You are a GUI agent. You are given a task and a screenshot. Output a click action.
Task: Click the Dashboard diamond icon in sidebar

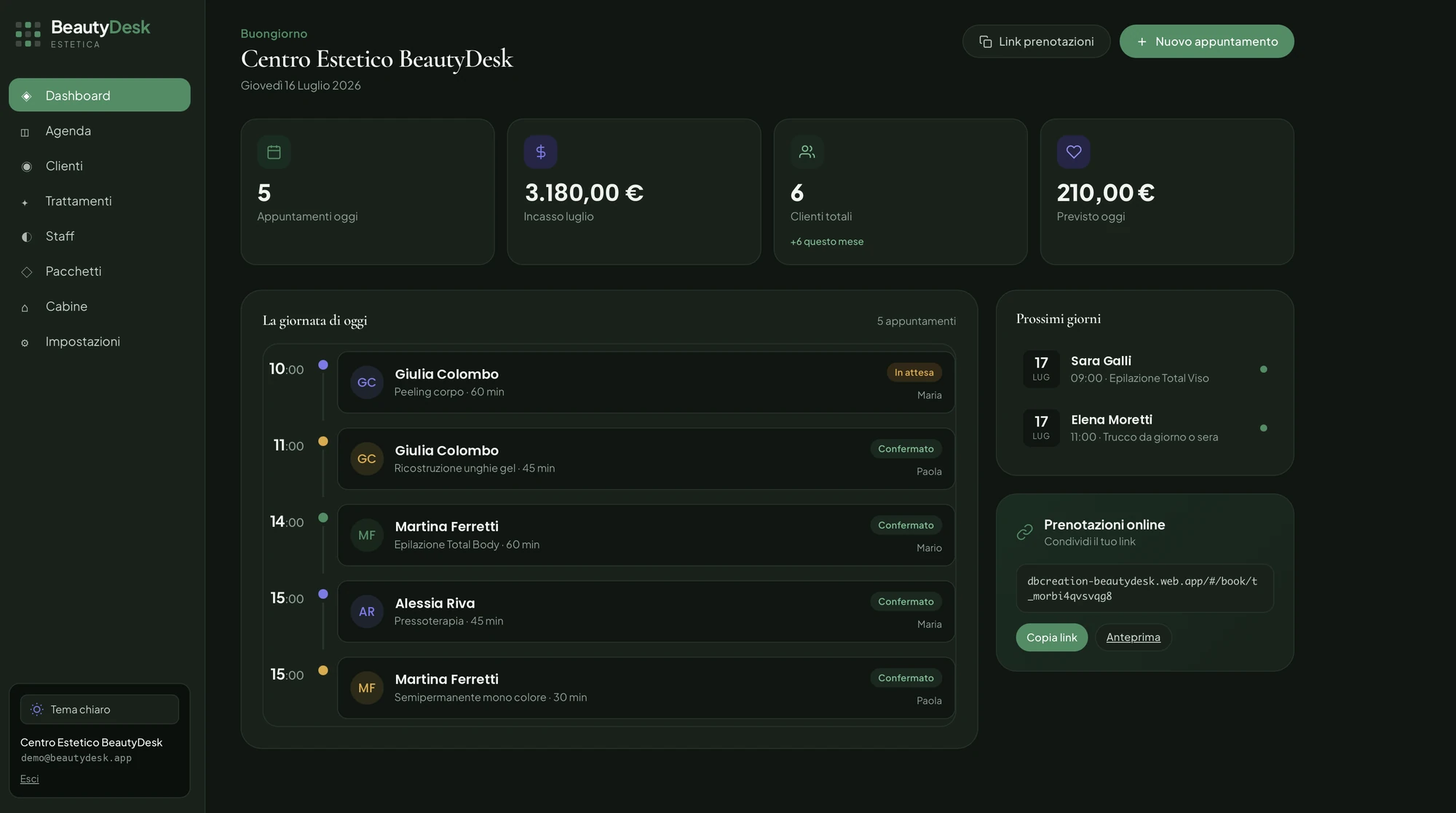(x=26, y=96)
